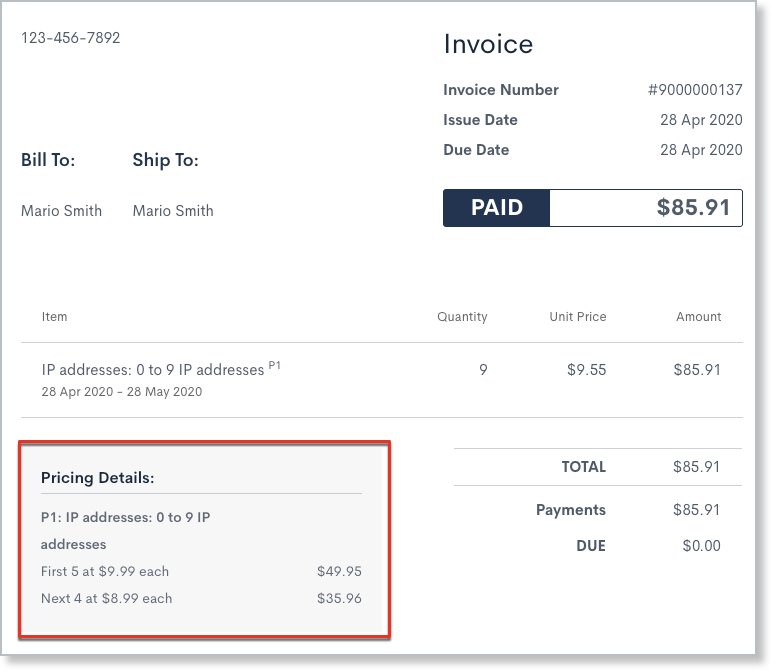Viewport: 771px width, 670px height.
Task: Click the Unit Price column header
Action: [578, 317]
